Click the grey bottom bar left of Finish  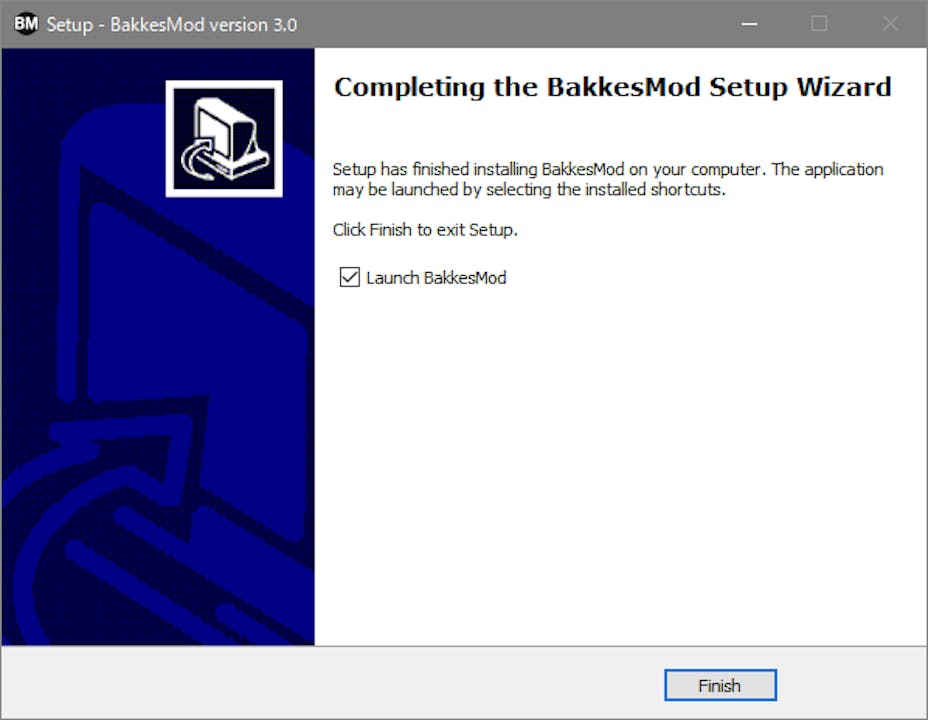[x=331, y=684]
